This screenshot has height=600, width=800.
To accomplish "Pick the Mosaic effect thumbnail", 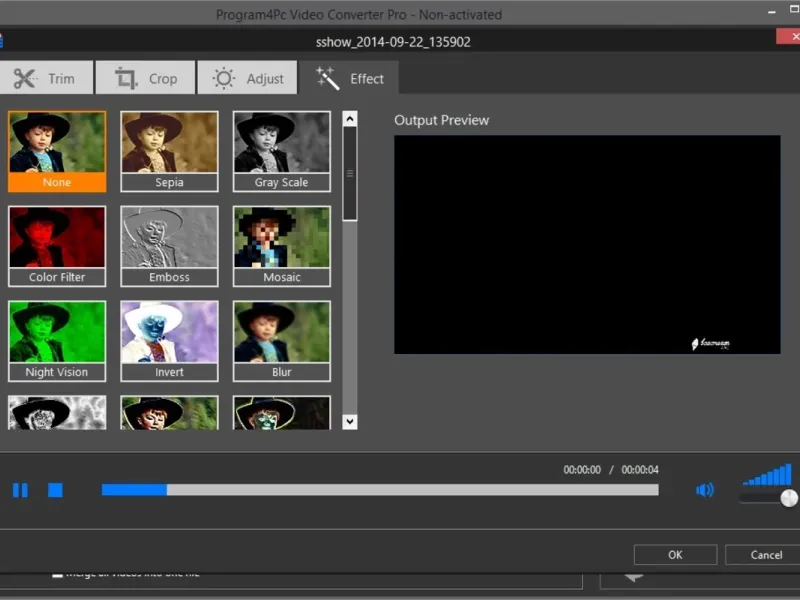I will click(281, 245).
